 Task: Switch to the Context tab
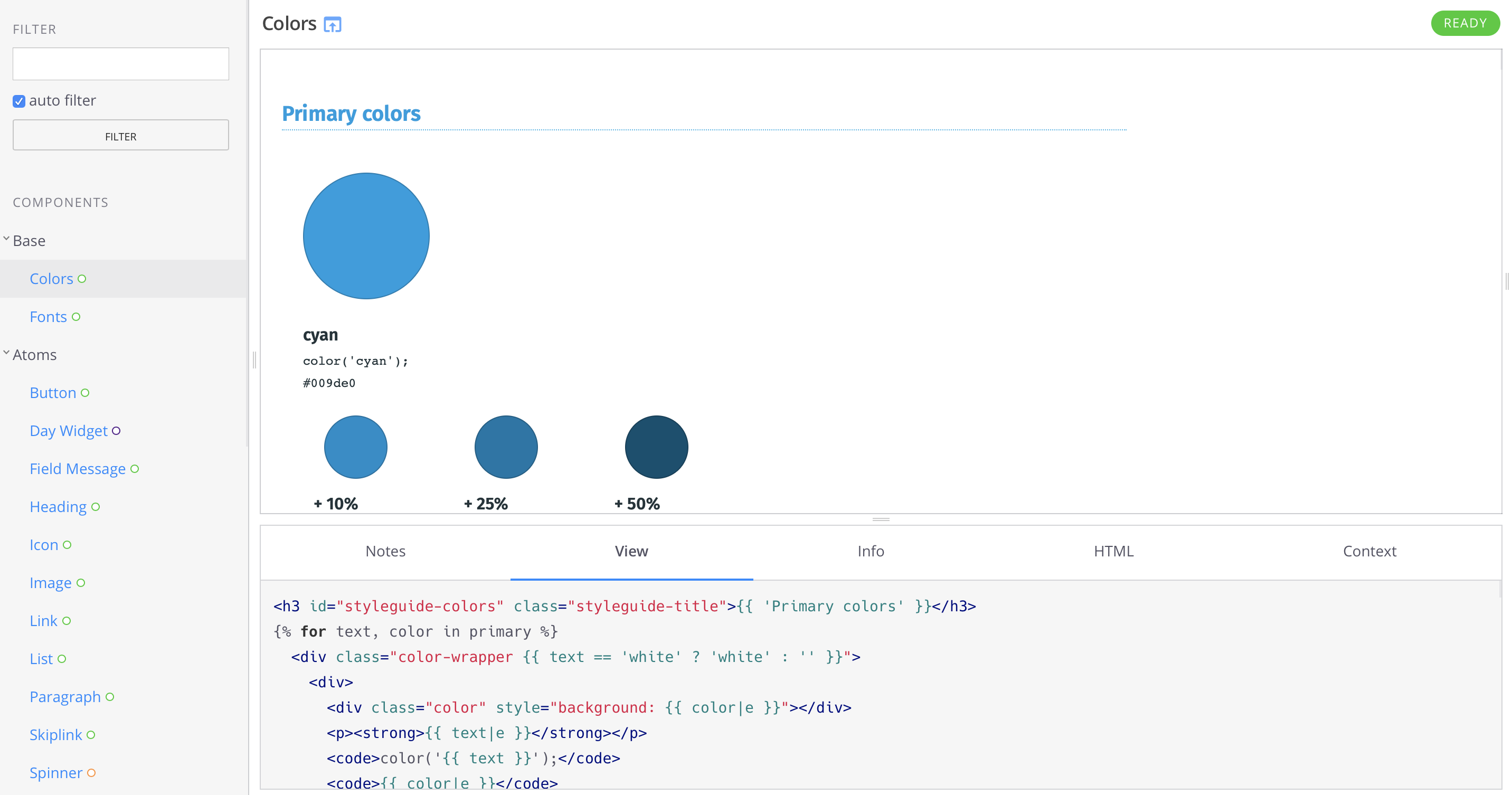point(1369,552)
